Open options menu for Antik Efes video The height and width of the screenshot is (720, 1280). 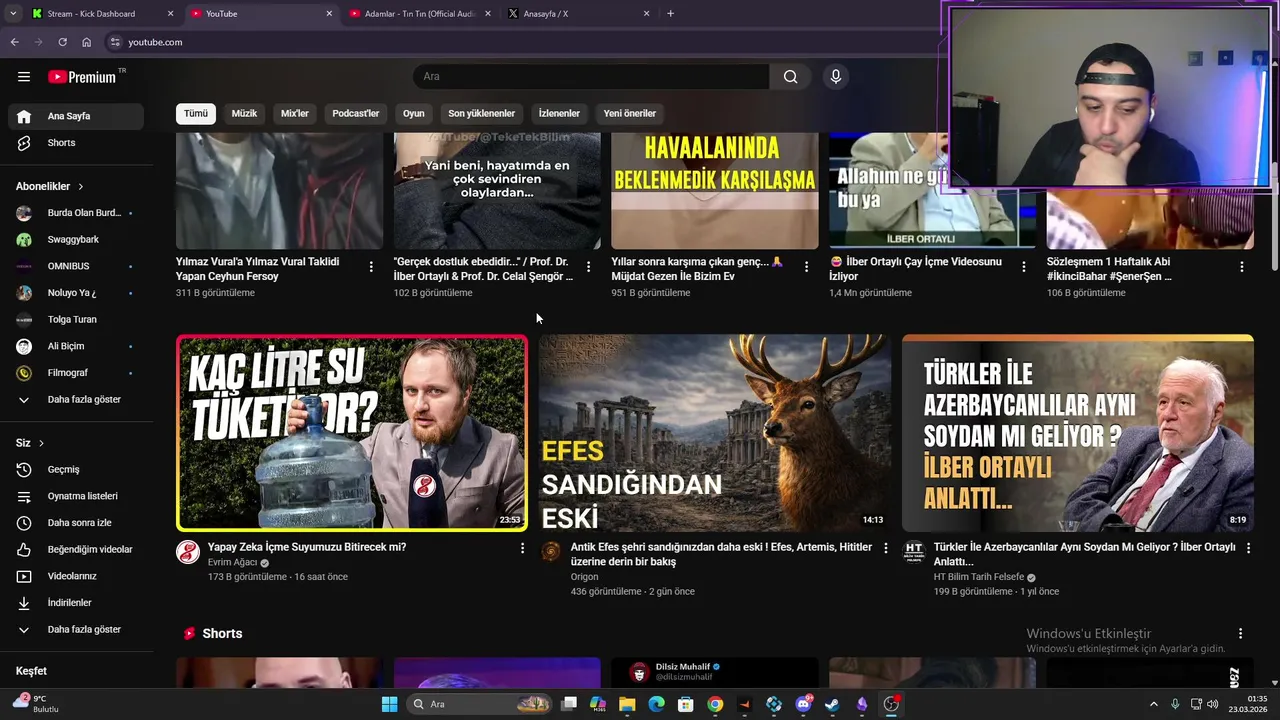pyautogui.click(x=885, y=548)
